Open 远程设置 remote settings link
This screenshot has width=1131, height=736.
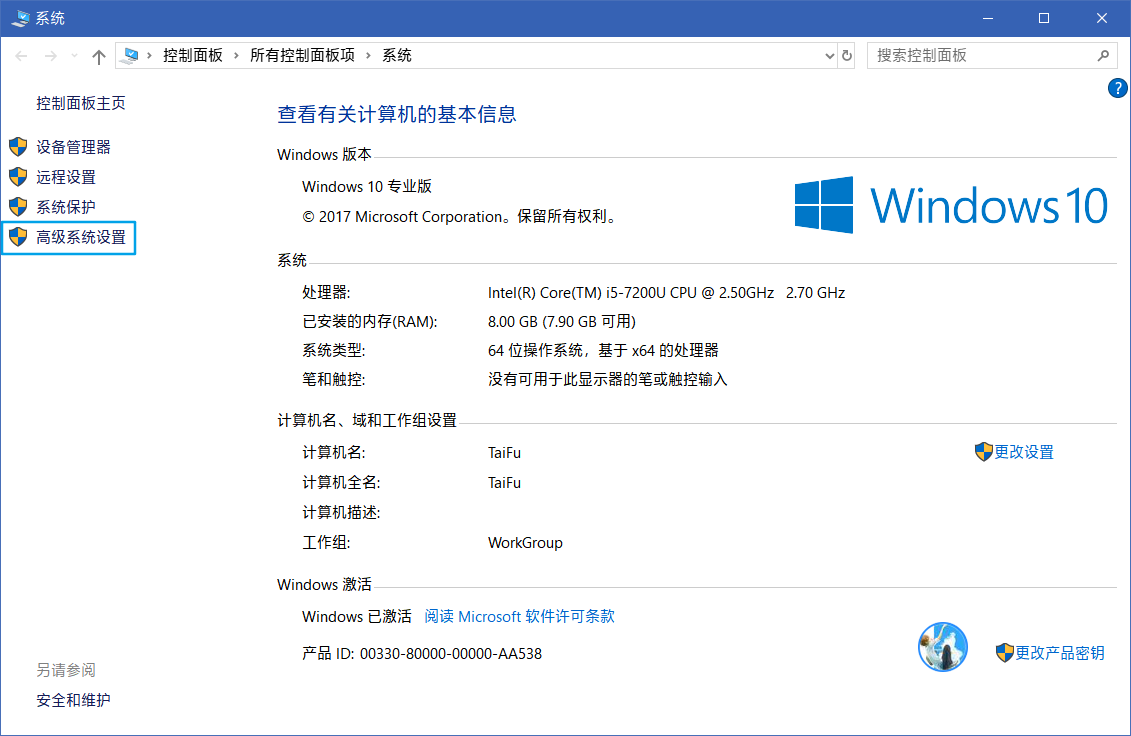(x=66, y=177)
